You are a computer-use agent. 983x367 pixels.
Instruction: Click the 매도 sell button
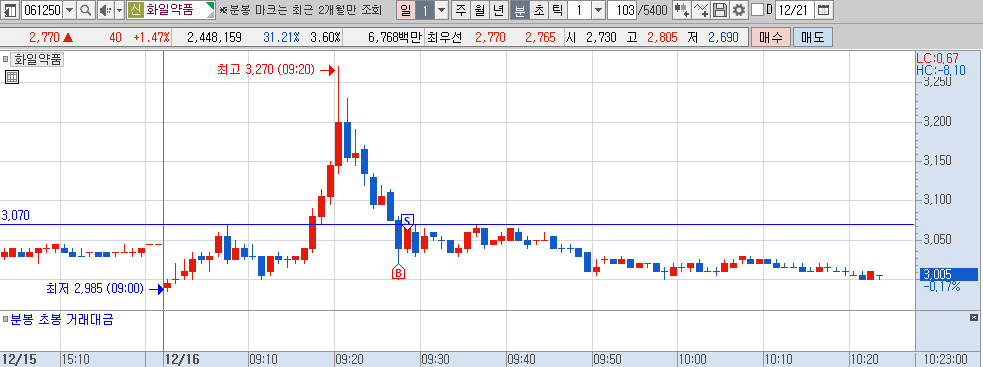(812, 38)
